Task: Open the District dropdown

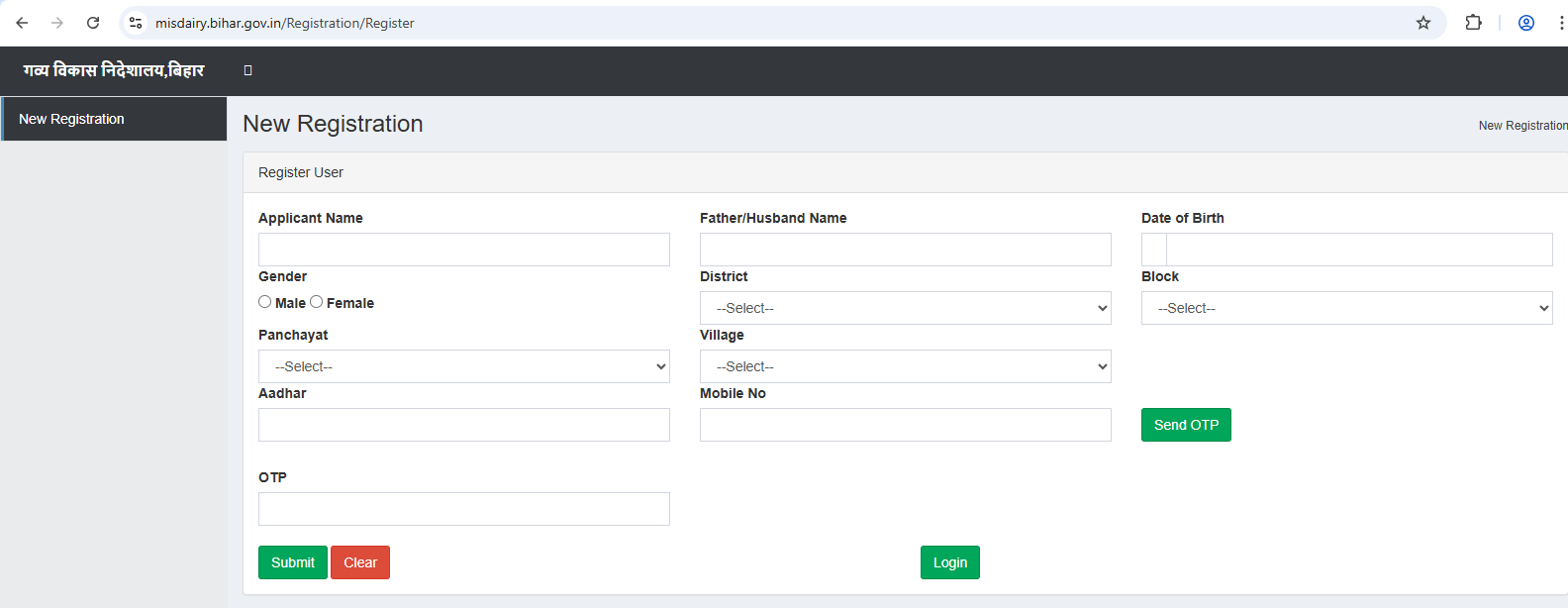Action: [905, 308]
